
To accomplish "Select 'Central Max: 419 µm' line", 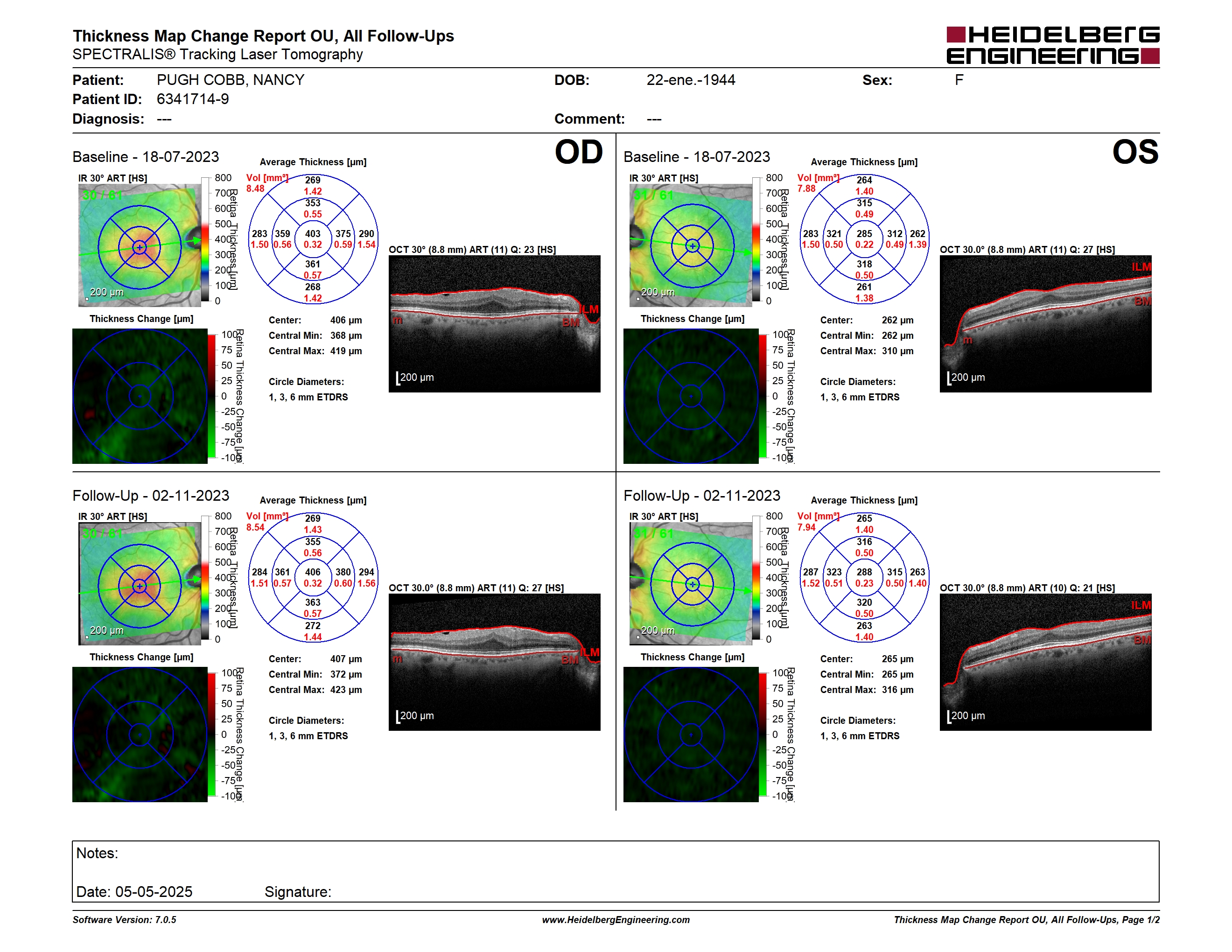I will pyautogui.click(x=315, y=351).
